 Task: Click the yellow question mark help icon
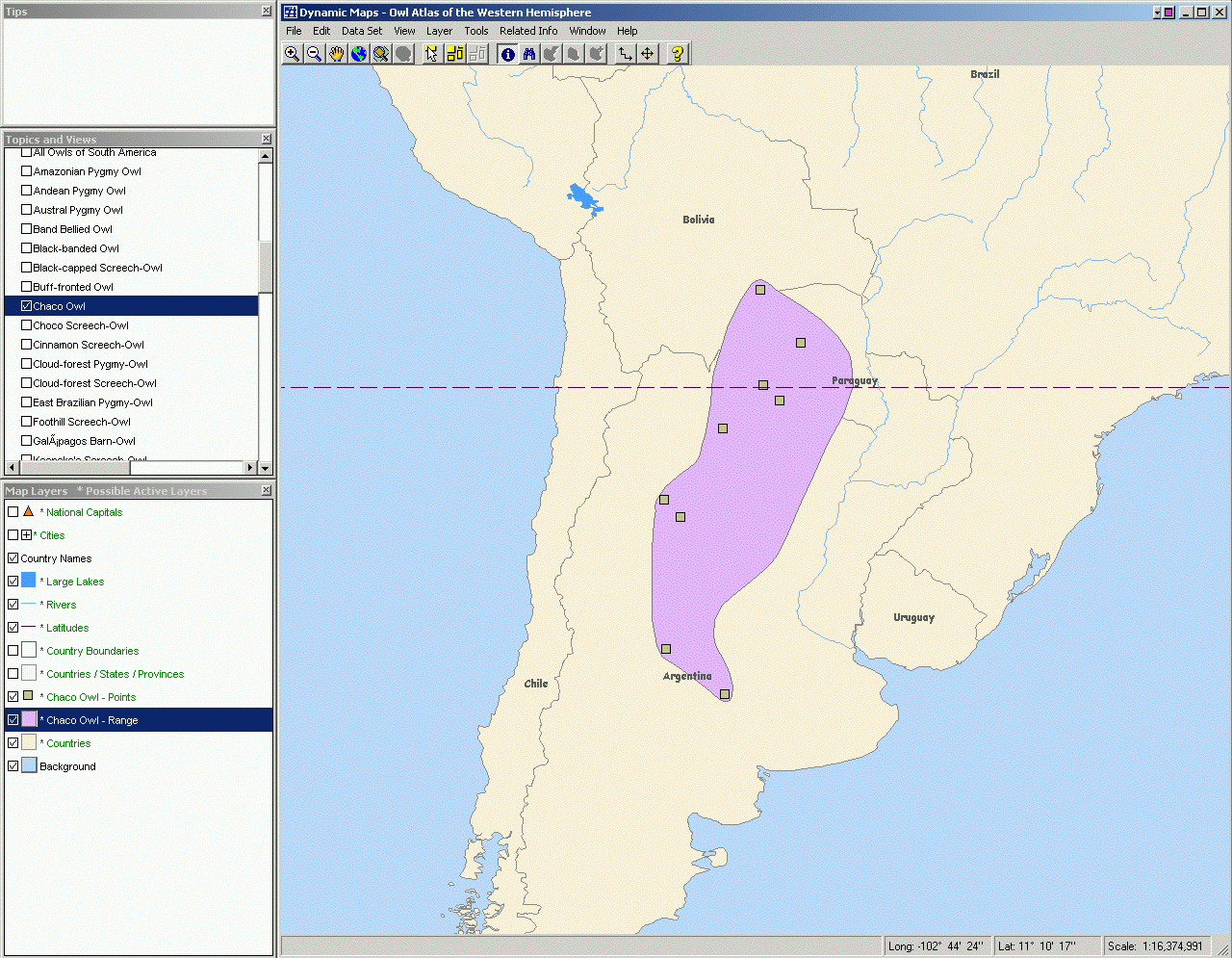678,54
